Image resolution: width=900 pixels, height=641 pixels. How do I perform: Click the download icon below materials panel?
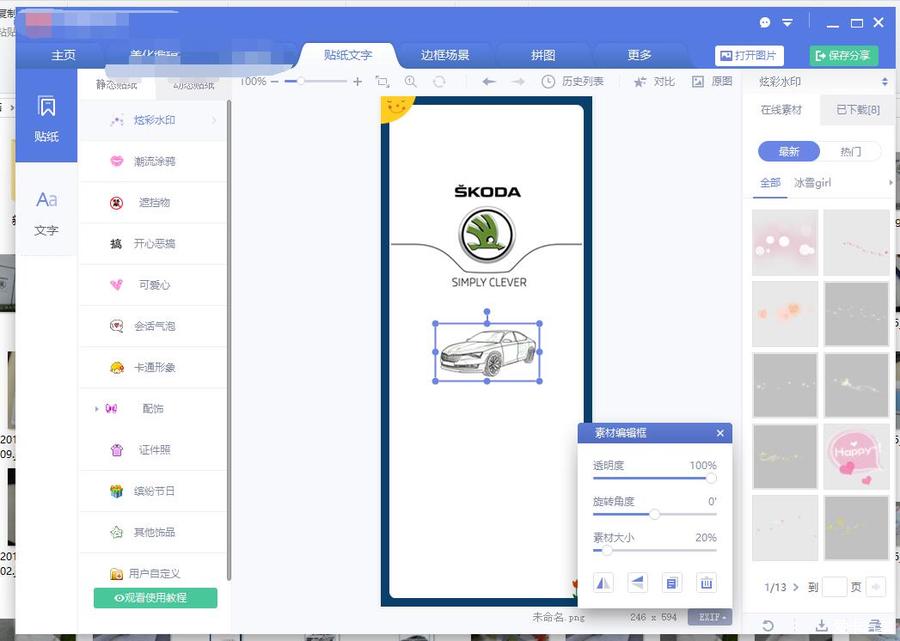point(821,625)
